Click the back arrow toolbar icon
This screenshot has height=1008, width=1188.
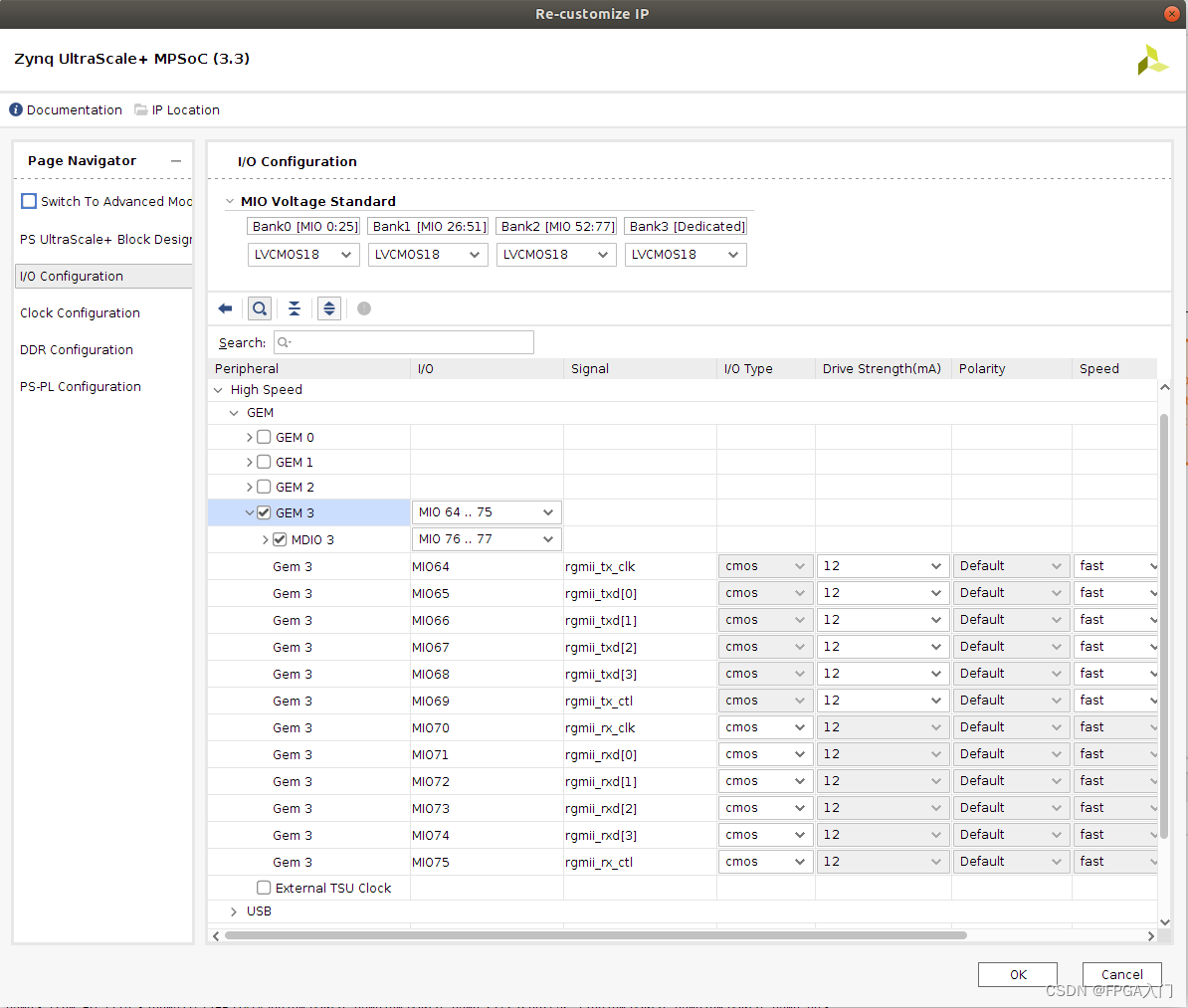pos(225,308)
